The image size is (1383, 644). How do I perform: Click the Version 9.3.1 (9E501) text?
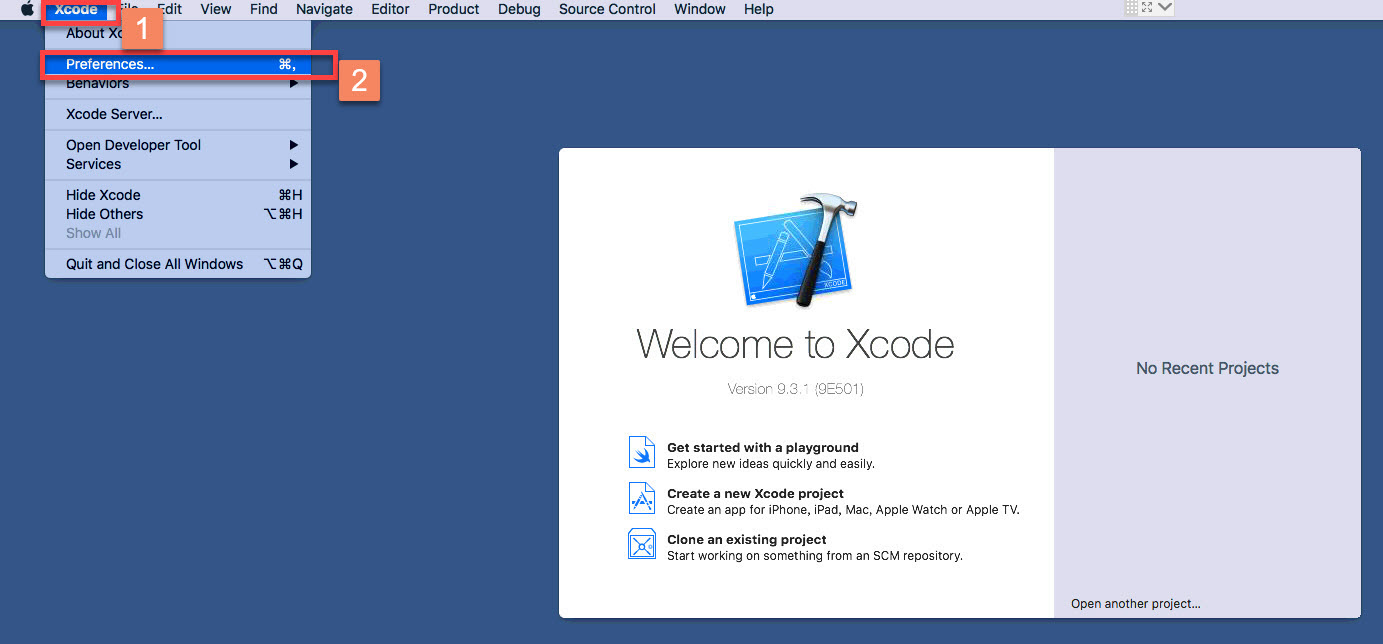(x=795, y=389)
